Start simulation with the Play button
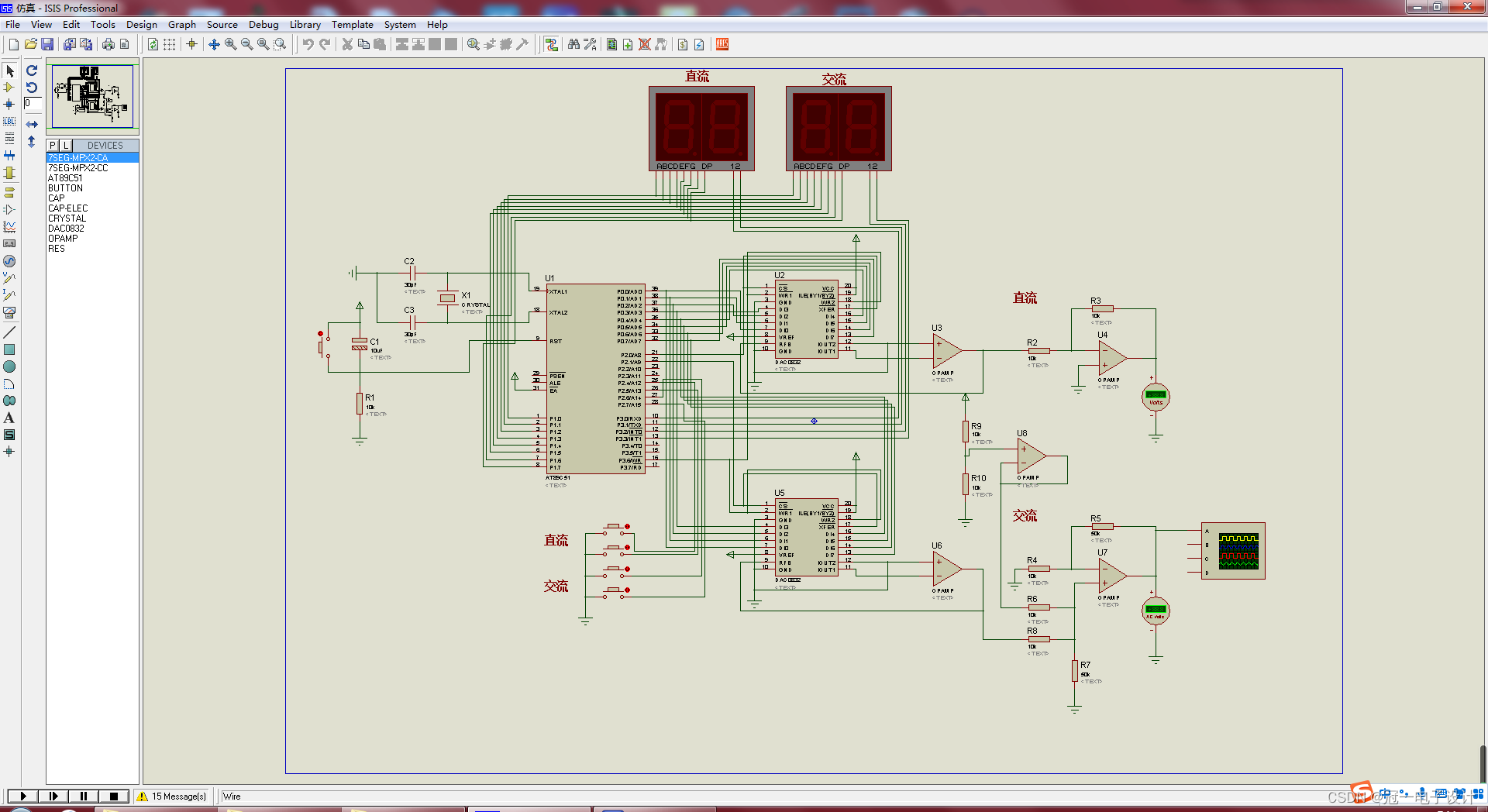The image size is (1488, 812). coord(22,796)
